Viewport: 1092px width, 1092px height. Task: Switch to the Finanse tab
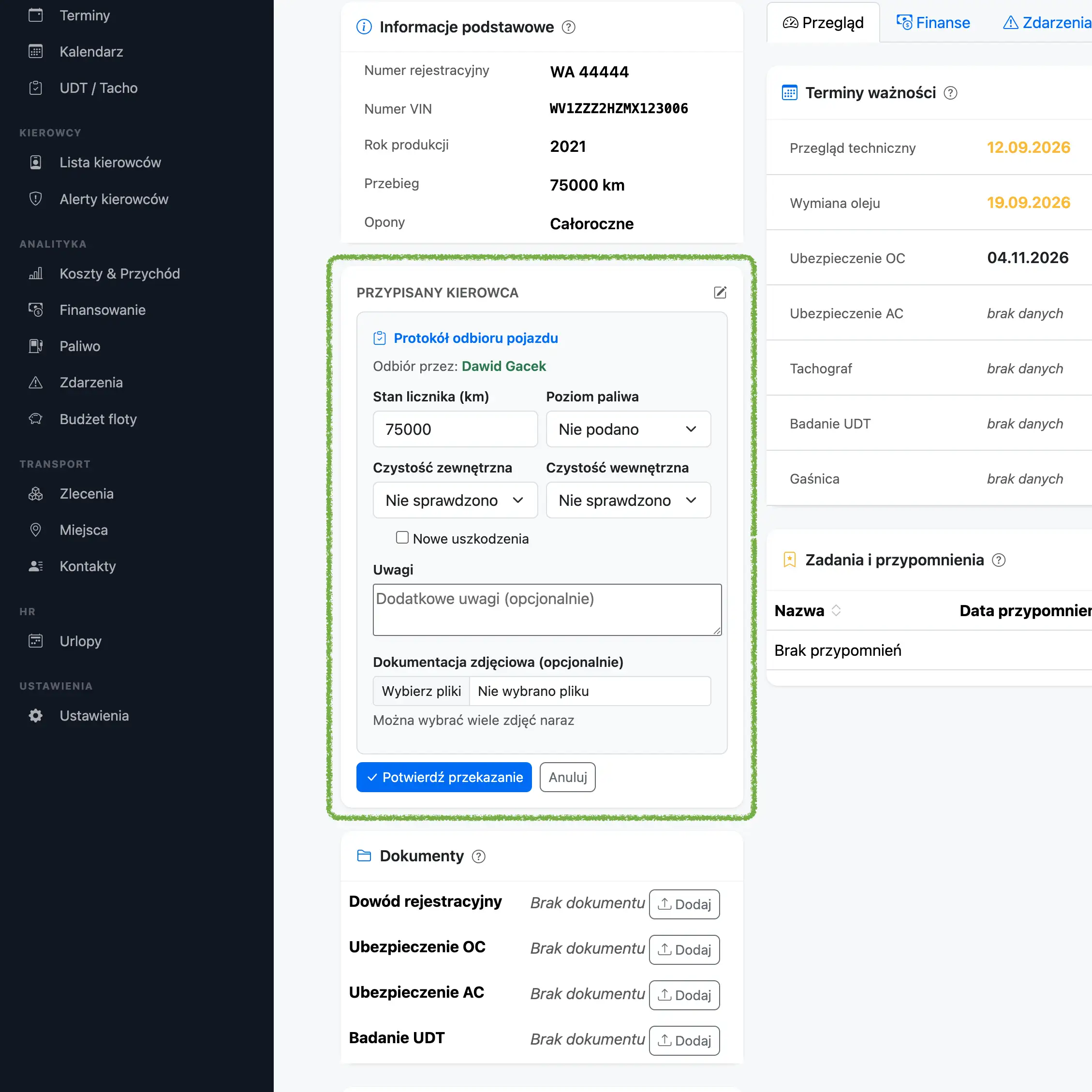pos(933,23)
